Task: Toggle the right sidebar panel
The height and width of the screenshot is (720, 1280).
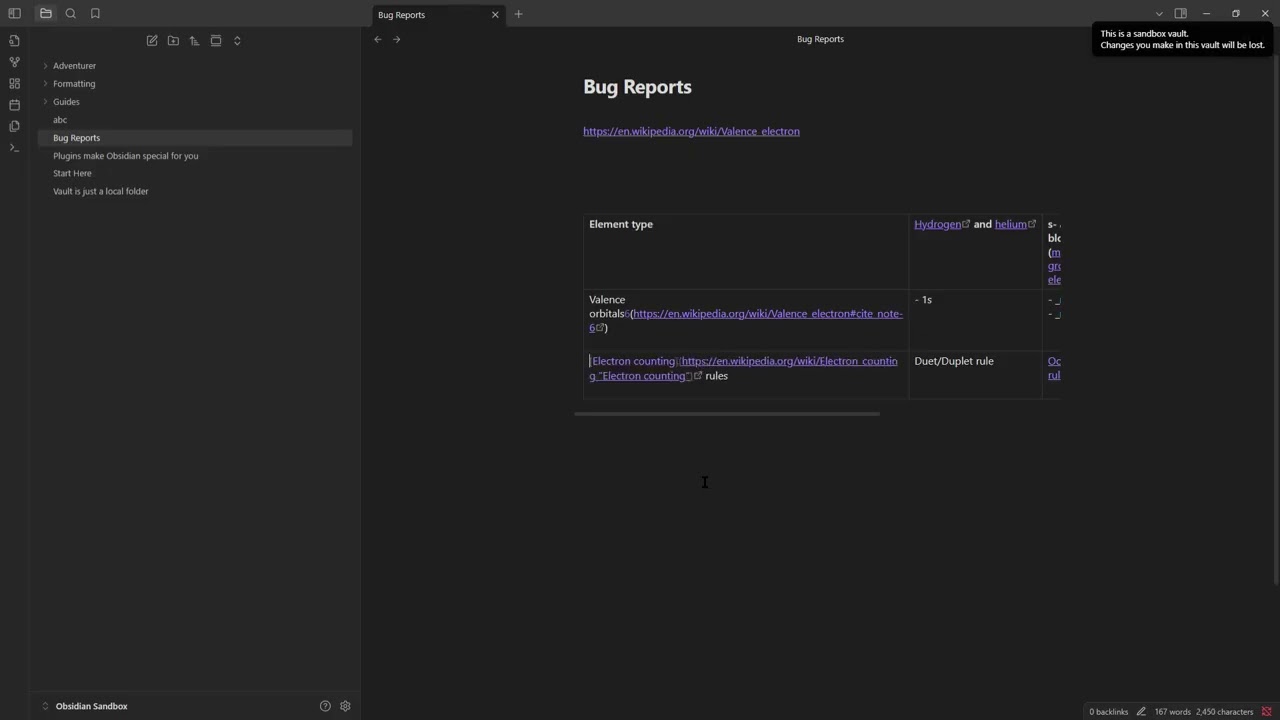Action: pyautogui.click(x=1180, y=14)
